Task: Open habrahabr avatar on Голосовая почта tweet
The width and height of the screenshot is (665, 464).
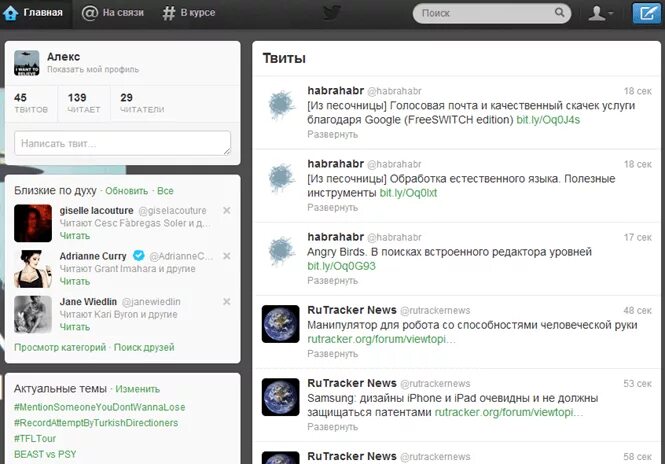Action: point(281,104)
